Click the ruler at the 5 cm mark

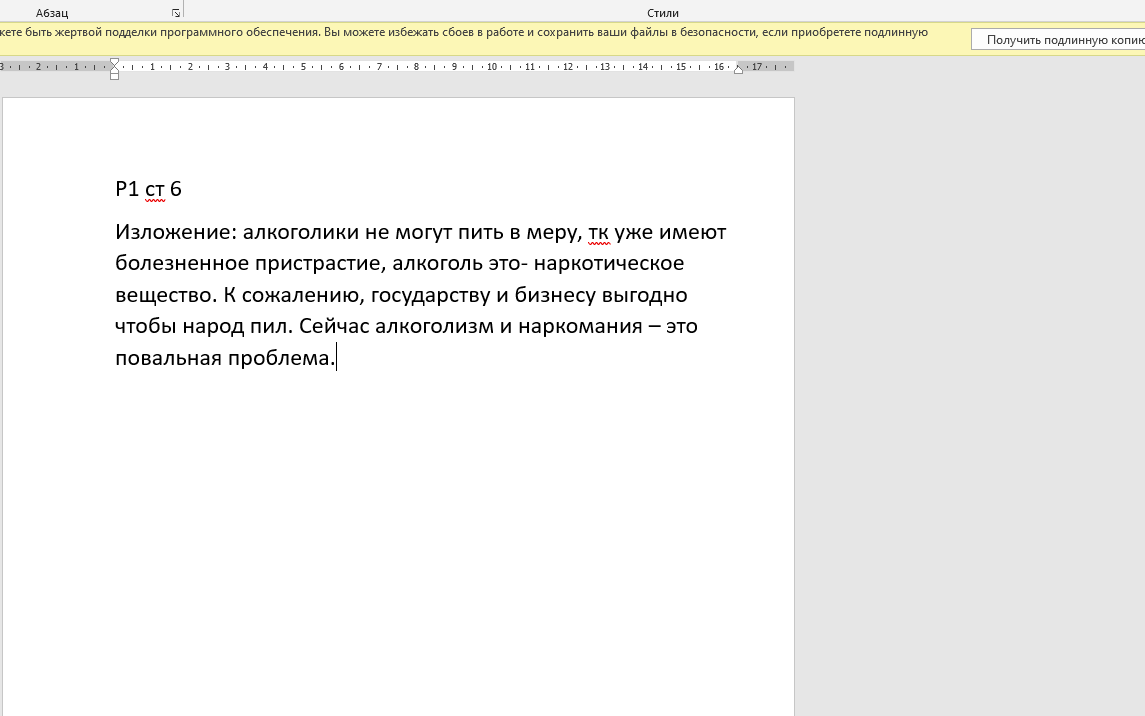click(x=303, y=67)
